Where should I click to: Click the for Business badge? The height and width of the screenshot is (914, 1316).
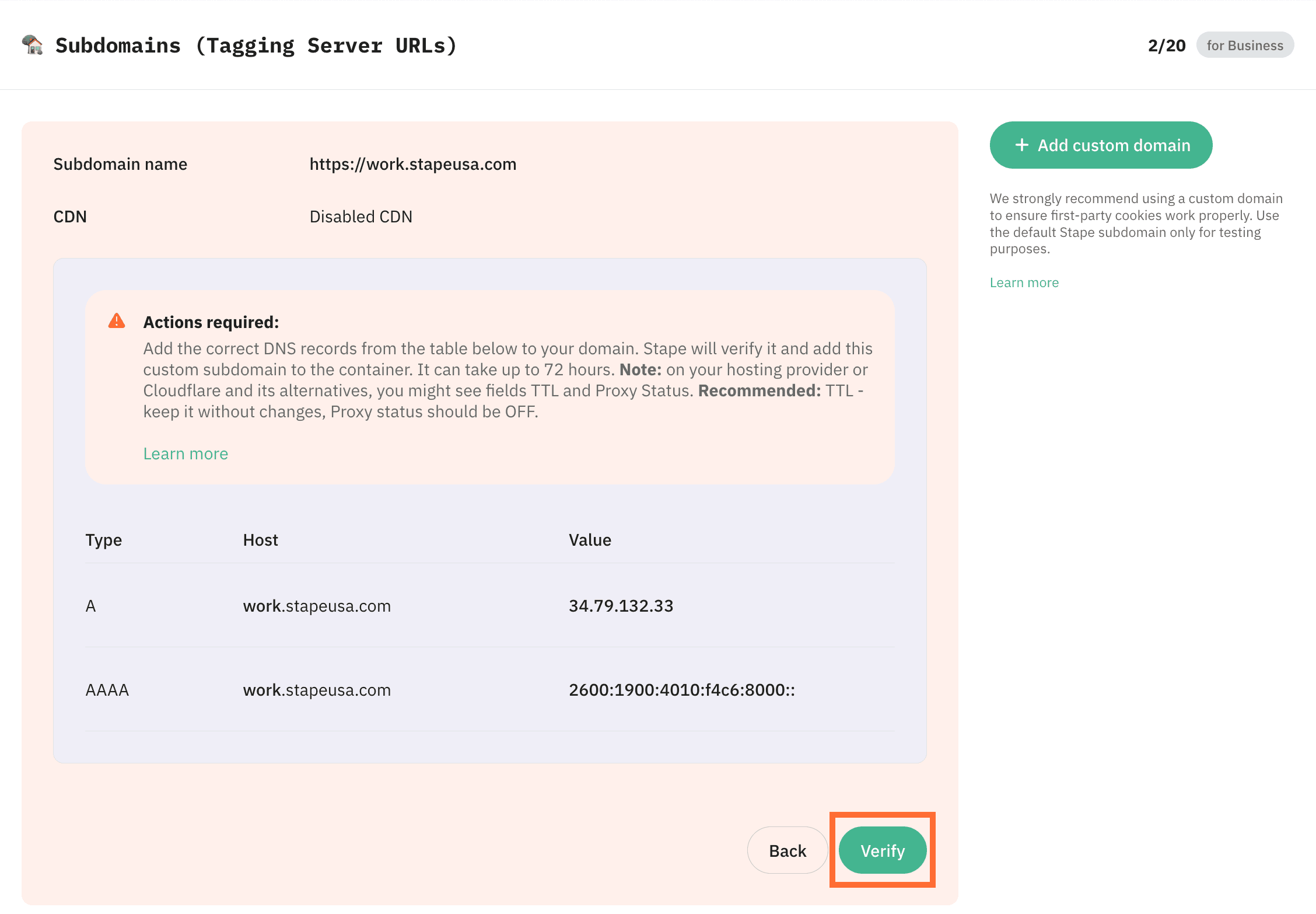tap(1244, 46)
